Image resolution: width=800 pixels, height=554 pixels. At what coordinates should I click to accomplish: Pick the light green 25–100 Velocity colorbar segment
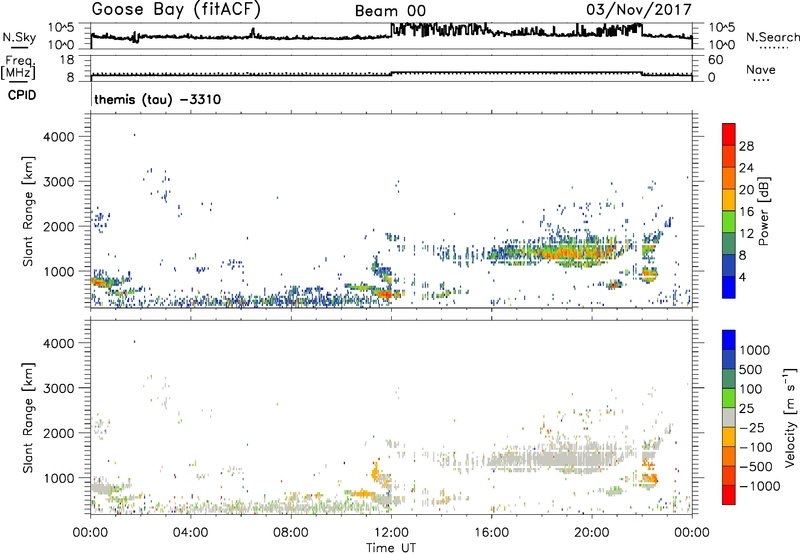point(729,398)
